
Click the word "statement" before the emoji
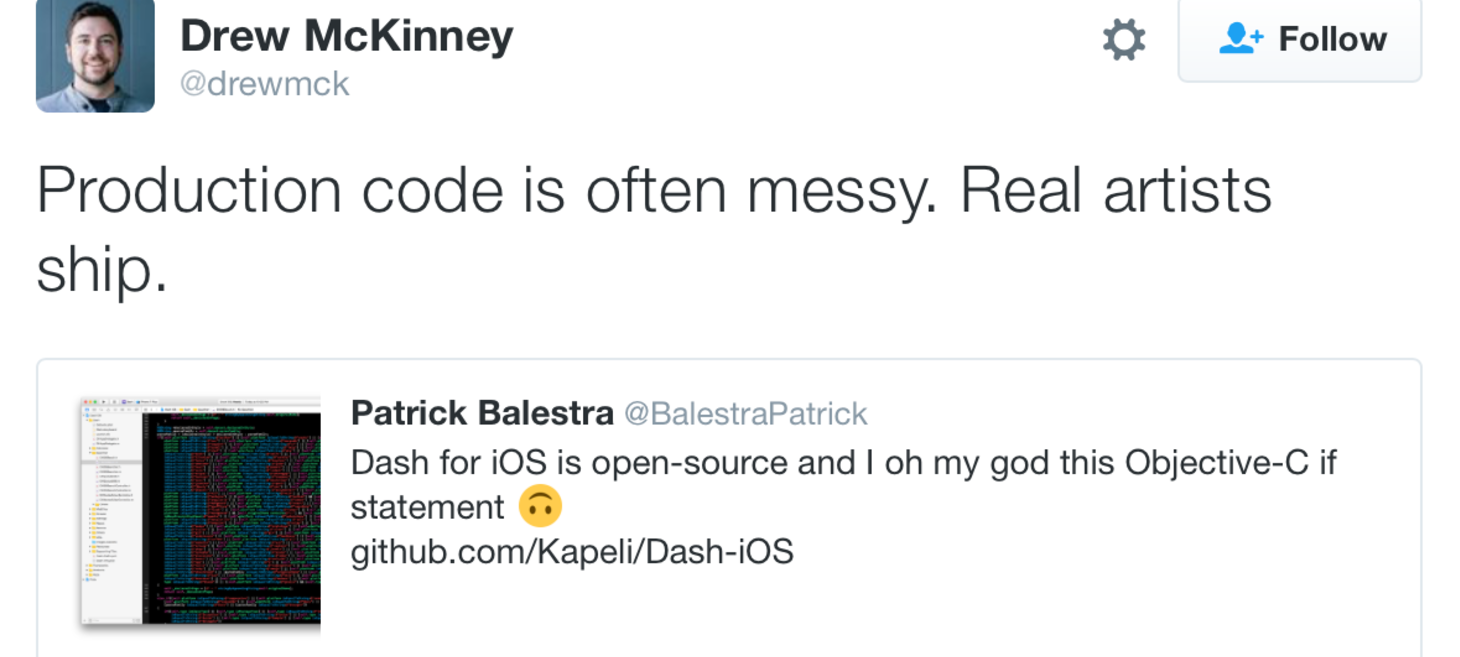coord(428,507)
